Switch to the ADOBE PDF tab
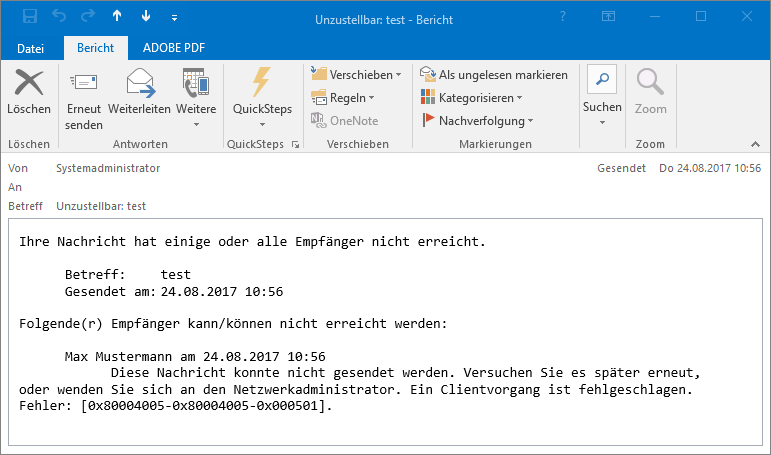This screenshot has width=771, height=455. 176,48
